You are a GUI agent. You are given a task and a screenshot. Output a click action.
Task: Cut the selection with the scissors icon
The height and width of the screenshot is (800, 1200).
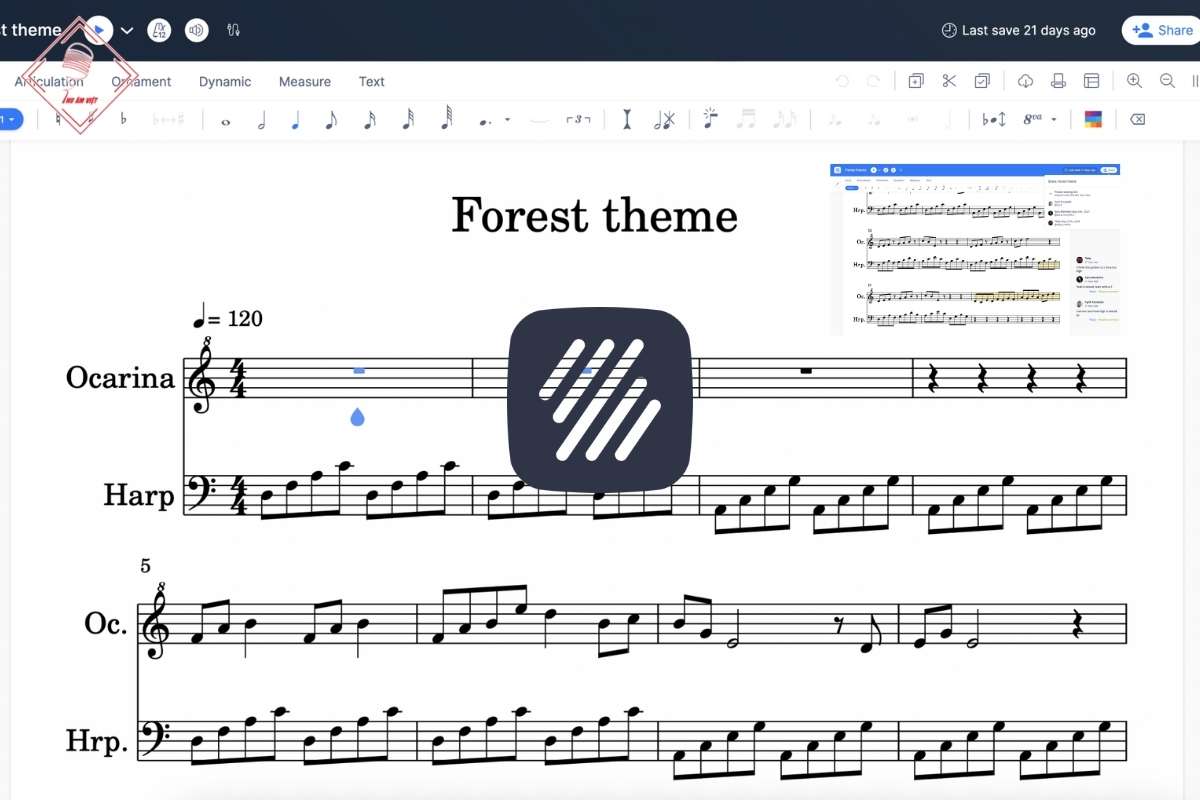[949, 81]
